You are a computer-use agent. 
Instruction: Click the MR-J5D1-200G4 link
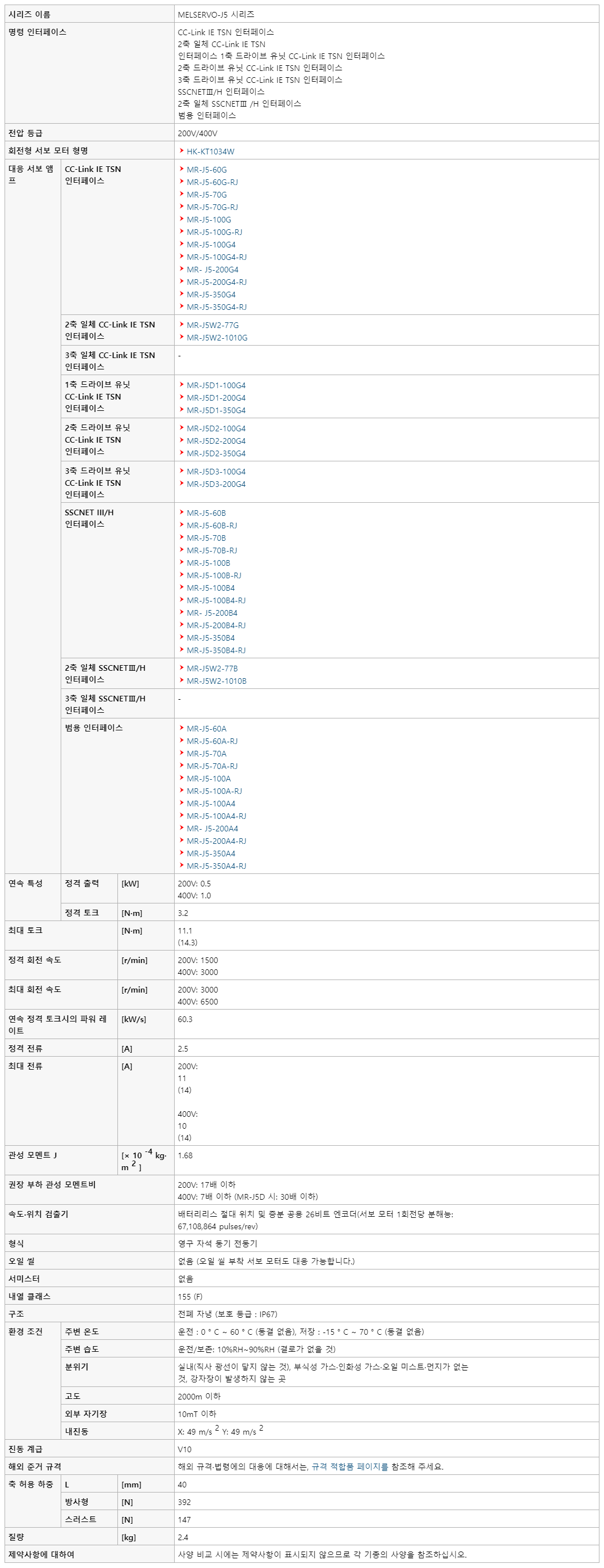click(x=216, y=397)
